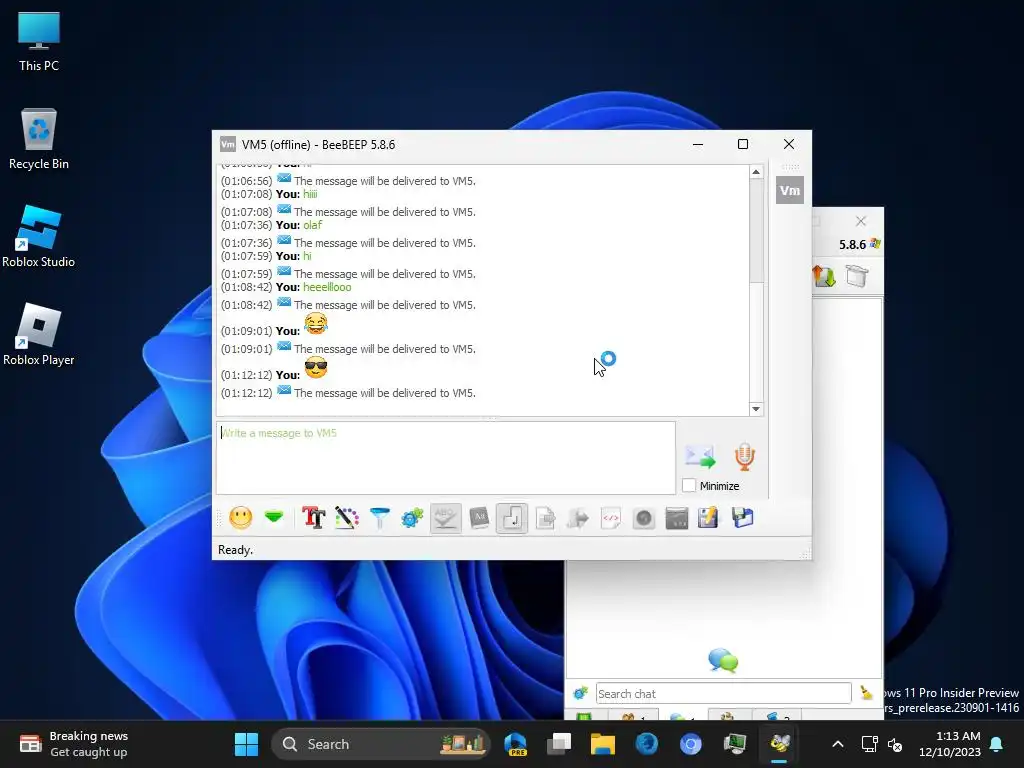Click the (01:12:12) delivery notice line
This screenshot has height=768, width=1024.
tap(348, 392)
